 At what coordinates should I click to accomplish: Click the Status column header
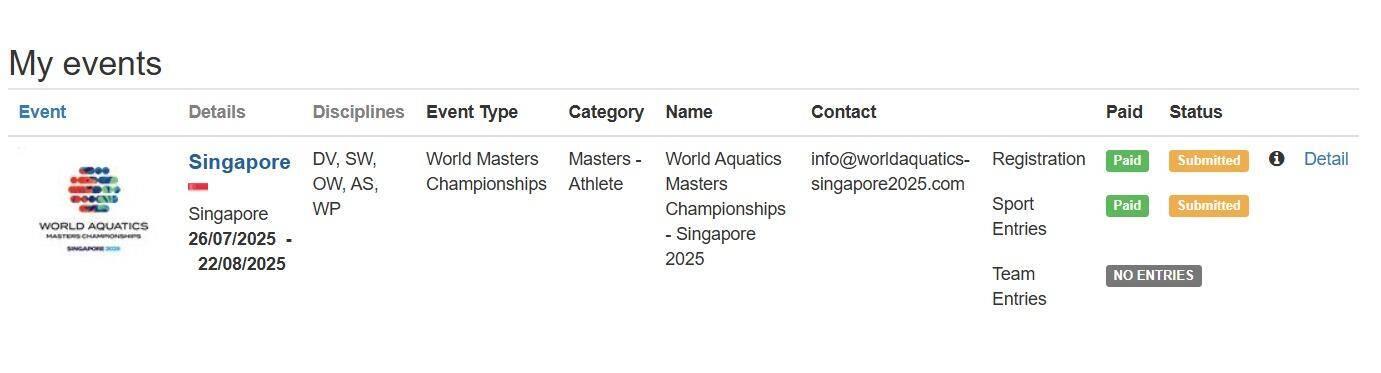tap(1196, 112)
